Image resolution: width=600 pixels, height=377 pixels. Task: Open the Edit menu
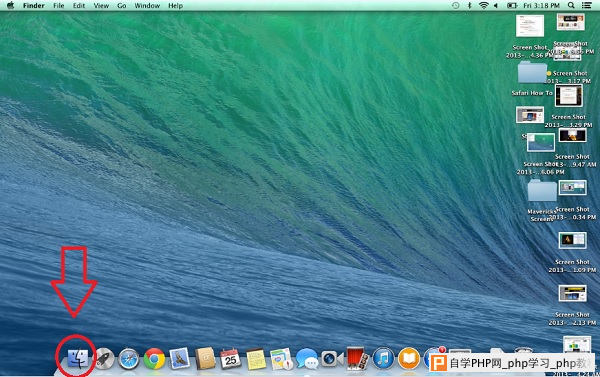point(79,6)
